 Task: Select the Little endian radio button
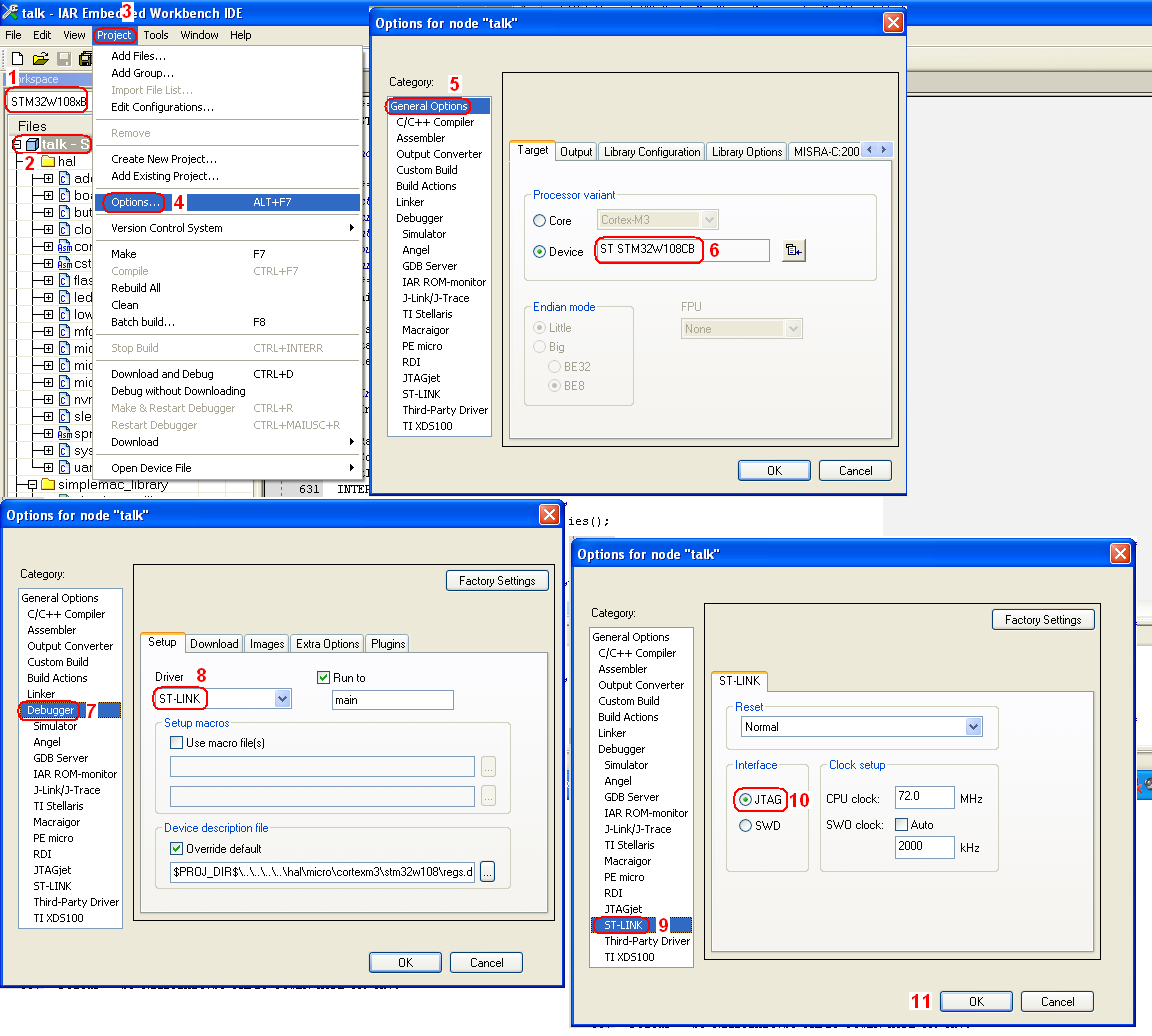pos(539,328)
